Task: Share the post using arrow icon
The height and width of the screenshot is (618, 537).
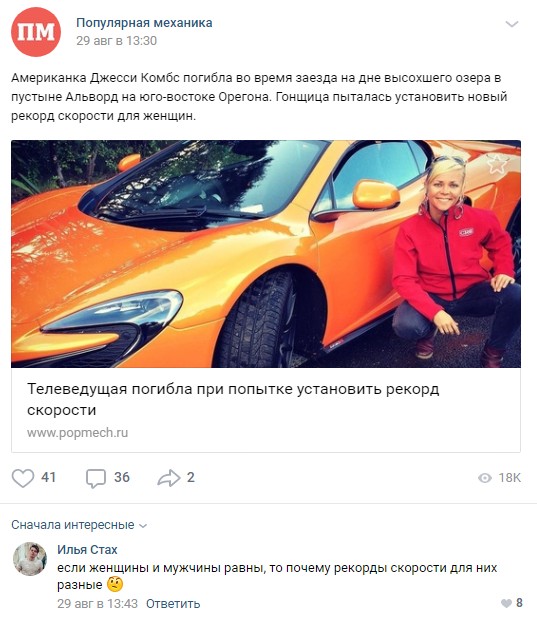Action: [169, 478]
